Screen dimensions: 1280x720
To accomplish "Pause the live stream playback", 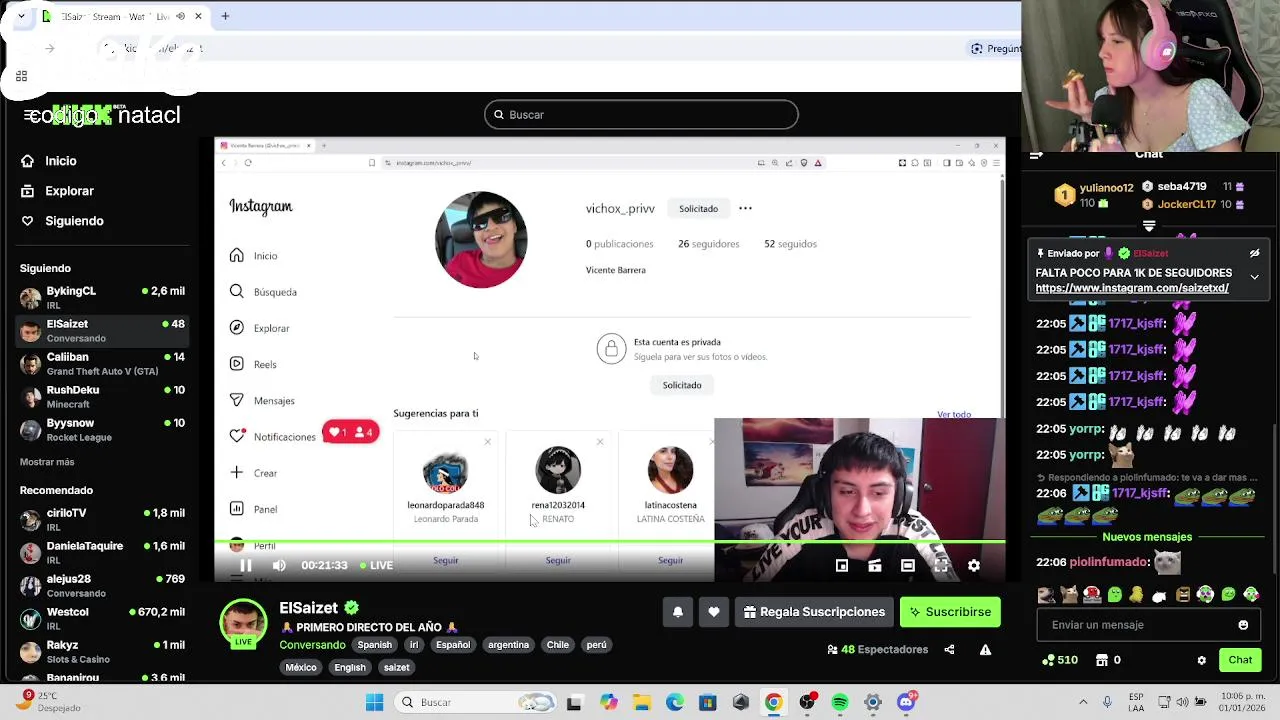I will (245, 565).
